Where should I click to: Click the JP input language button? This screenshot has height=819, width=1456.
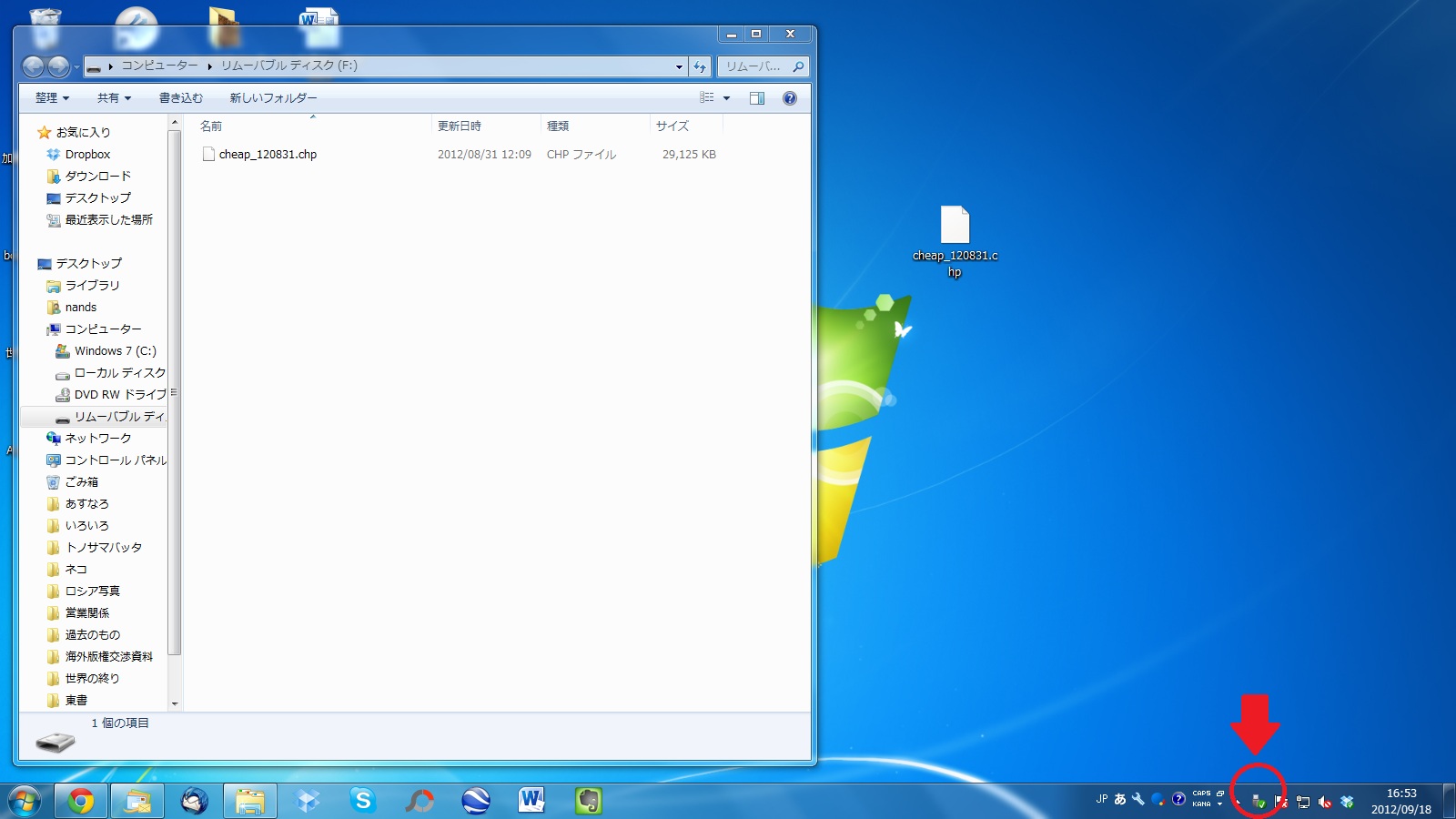pyautogui.click(x=1102, y=799)
